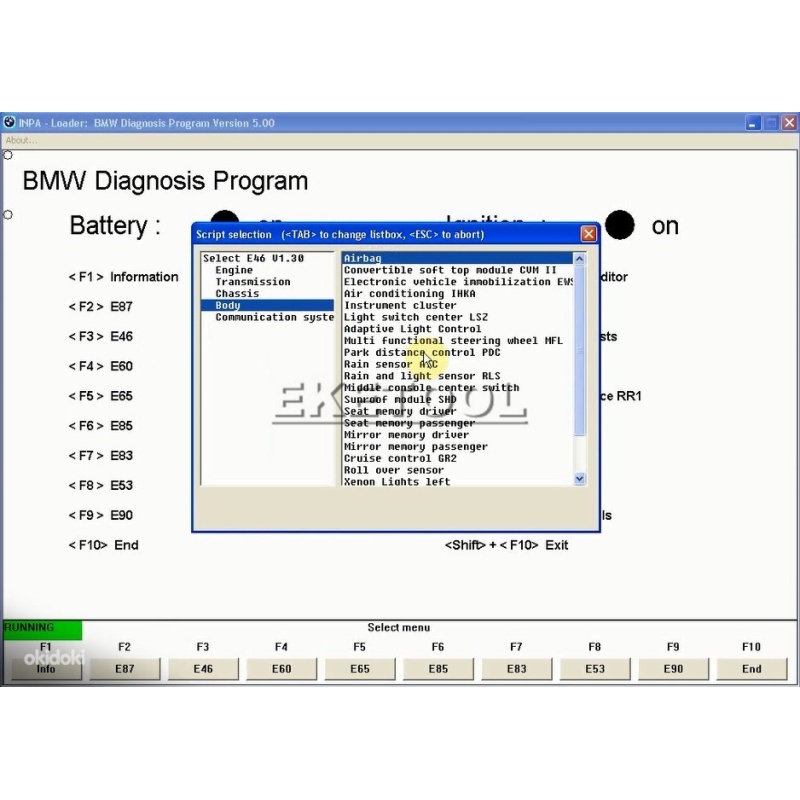This screenshot has width=800, height=800.
Task: Close the Script selection dialog
Action: click(x=588, y=234)
